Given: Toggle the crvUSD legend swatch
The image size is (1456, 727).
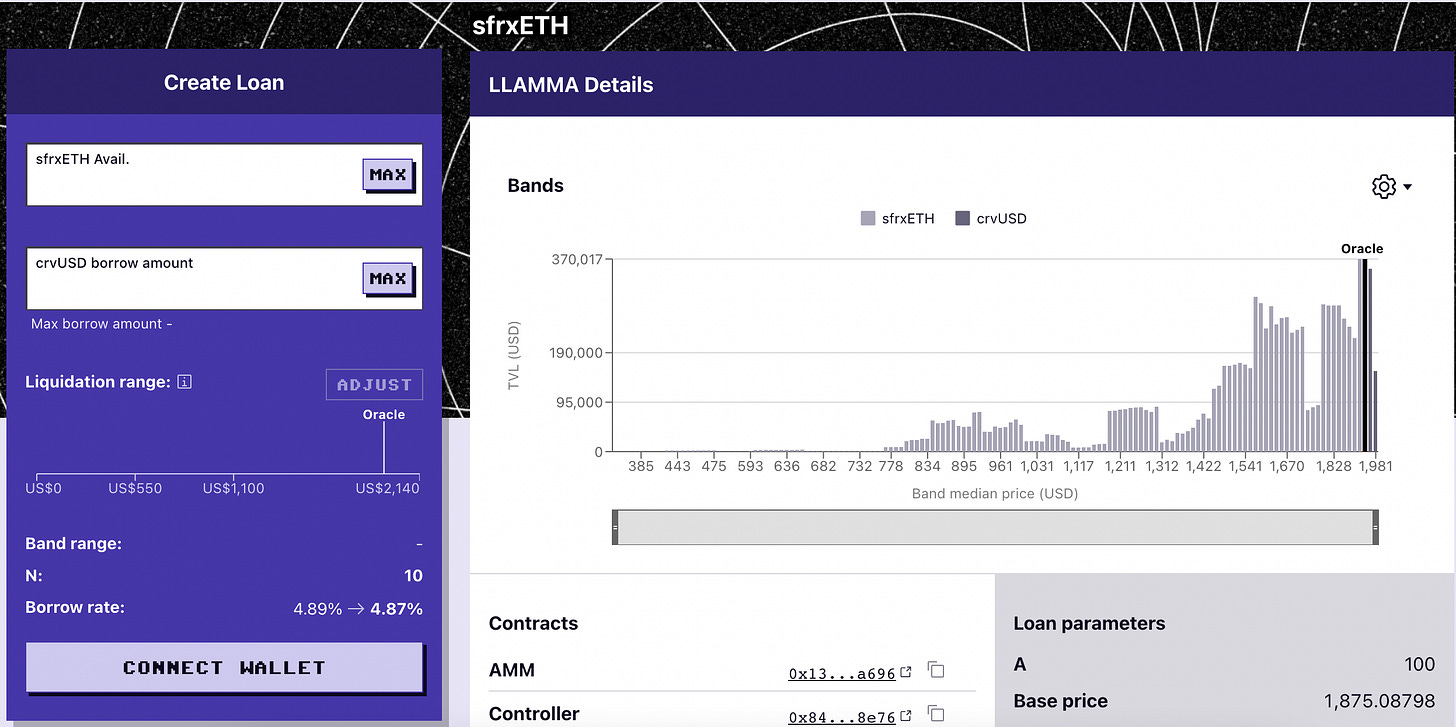Looking at the screenshot, I should (963, 218).
